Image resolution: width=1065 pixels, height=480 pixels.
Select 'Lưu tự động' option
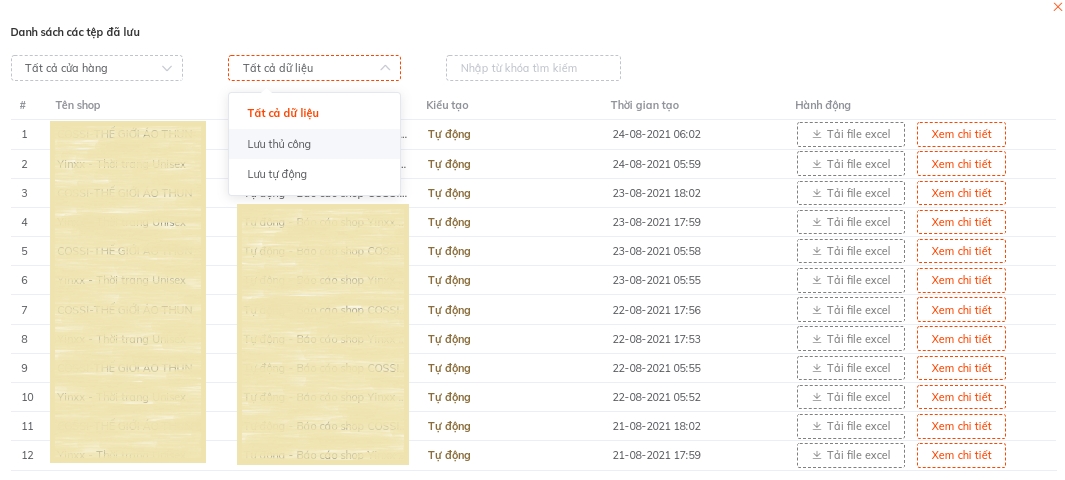(x=277, y=174)
